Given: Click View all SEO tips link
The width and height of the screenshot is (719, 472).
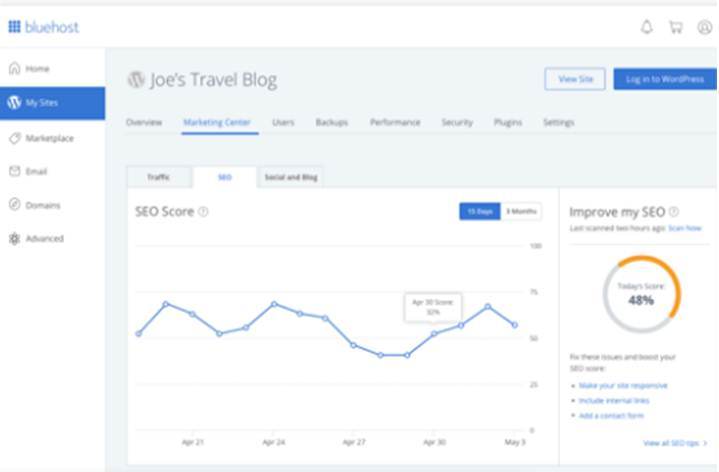Looking at the screenshot, I should pos(675,443).
